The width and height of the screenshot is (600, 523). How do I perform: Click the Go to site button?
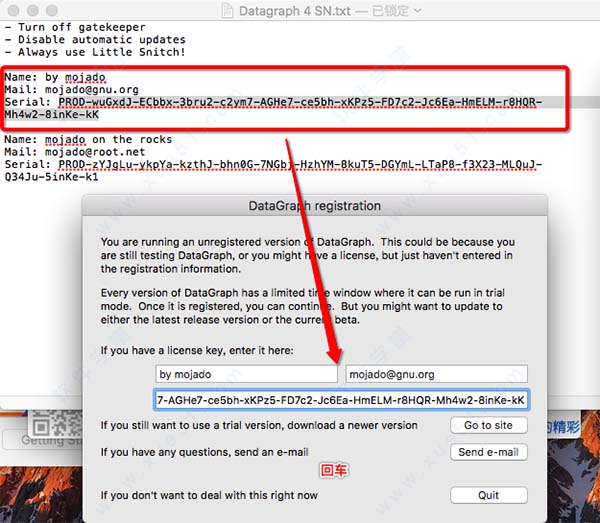click(489, 425)
